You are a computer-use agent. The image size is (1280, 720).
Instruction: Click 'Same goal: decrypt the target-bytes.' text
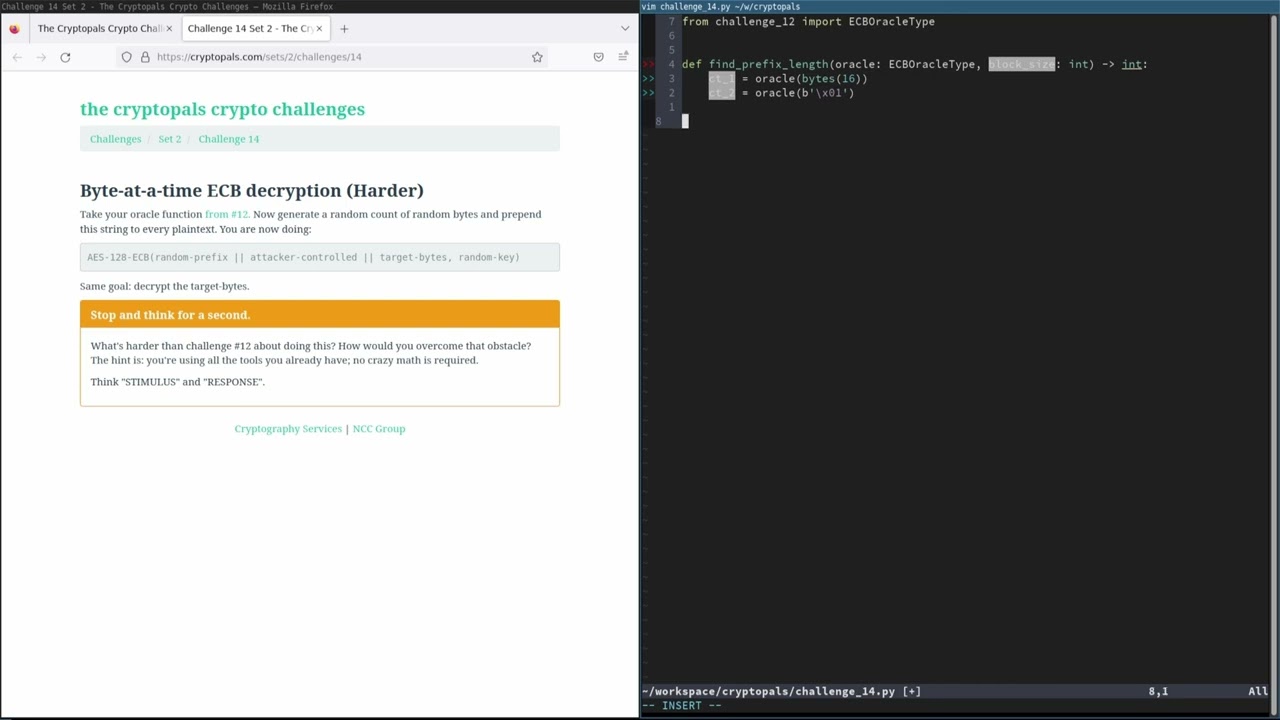coord(164,286)
